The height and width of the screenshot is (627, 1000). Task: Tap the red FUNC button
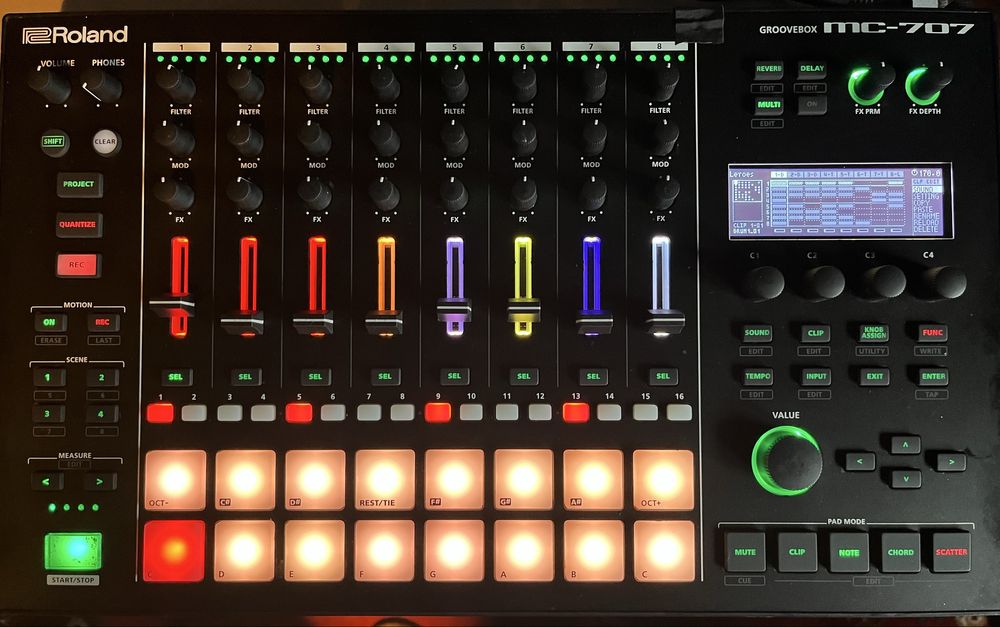click(x=932, y=333)
